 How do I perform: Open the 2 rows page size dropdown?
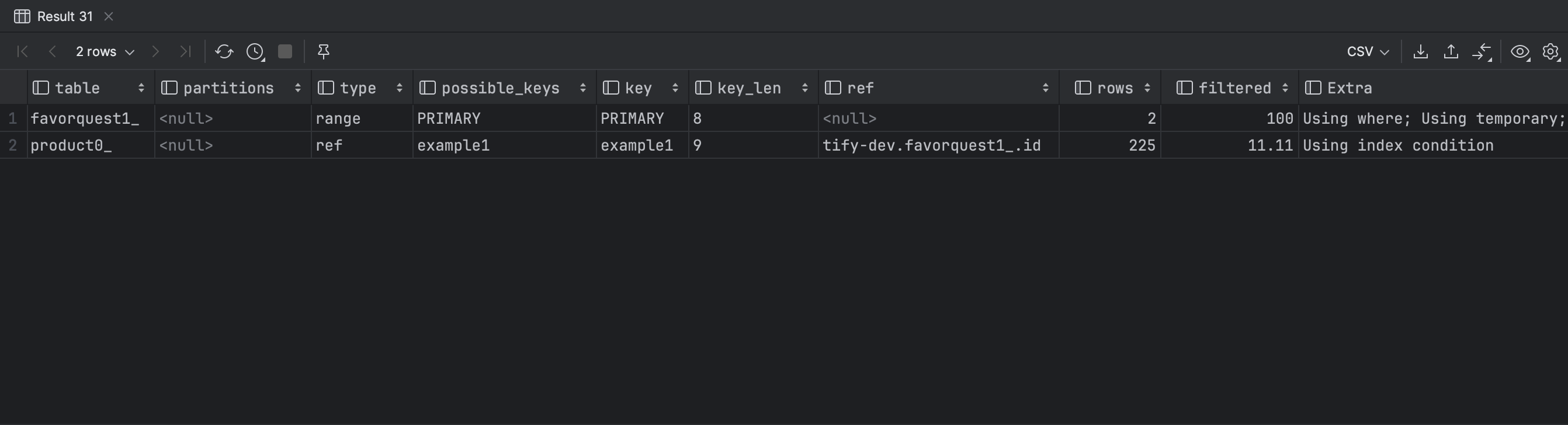105,52
